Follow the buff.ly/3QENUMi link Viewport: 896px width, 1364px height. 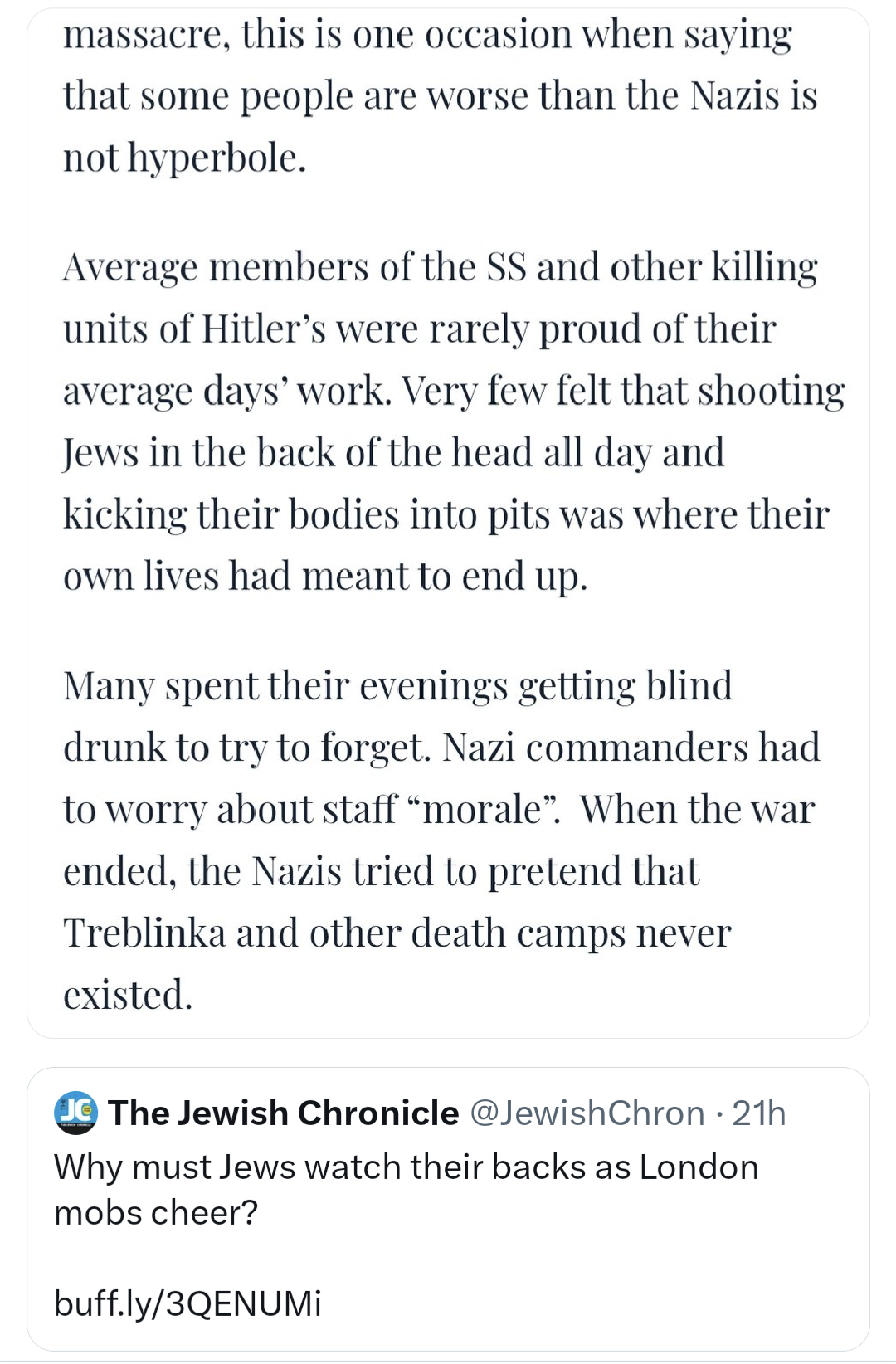pos(187,1303)
